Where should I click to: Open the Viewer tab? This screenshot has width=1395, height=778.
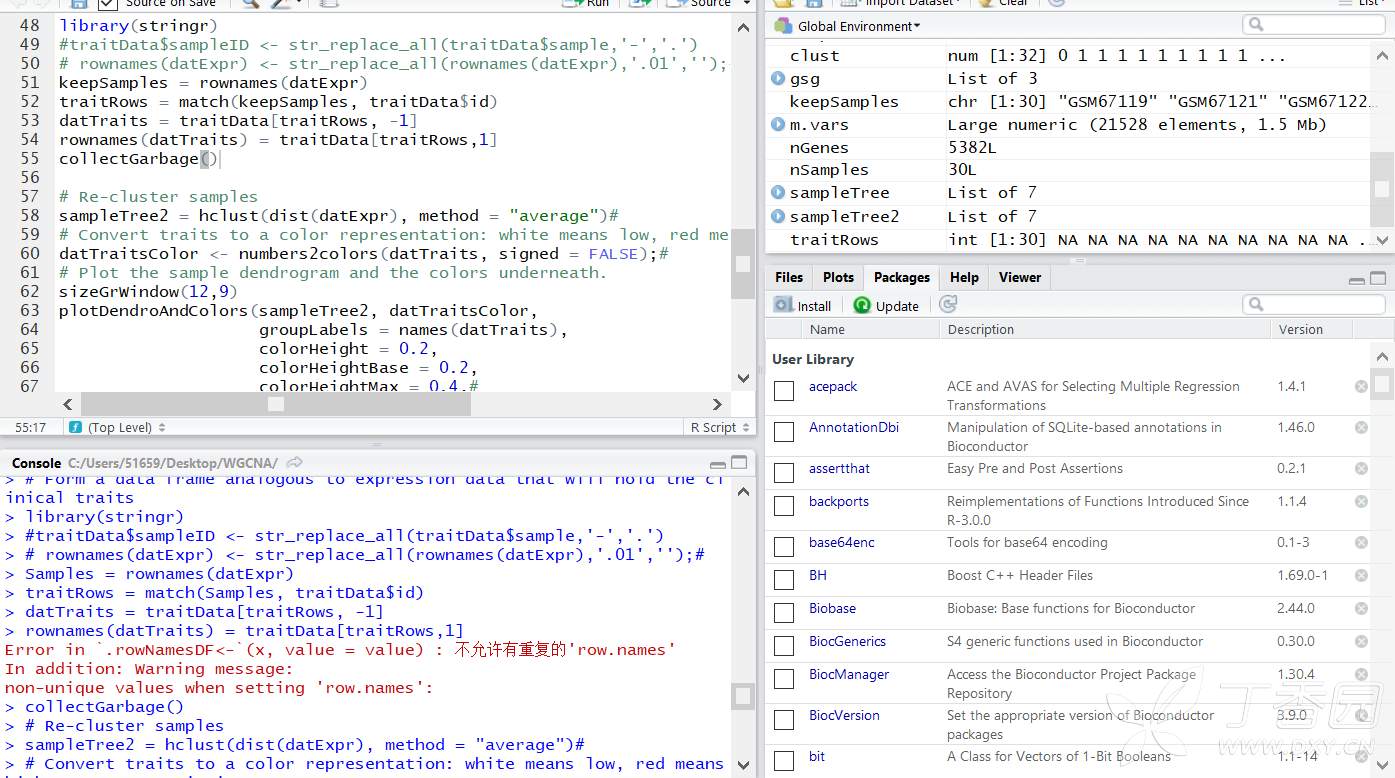tap(1020, 277)
